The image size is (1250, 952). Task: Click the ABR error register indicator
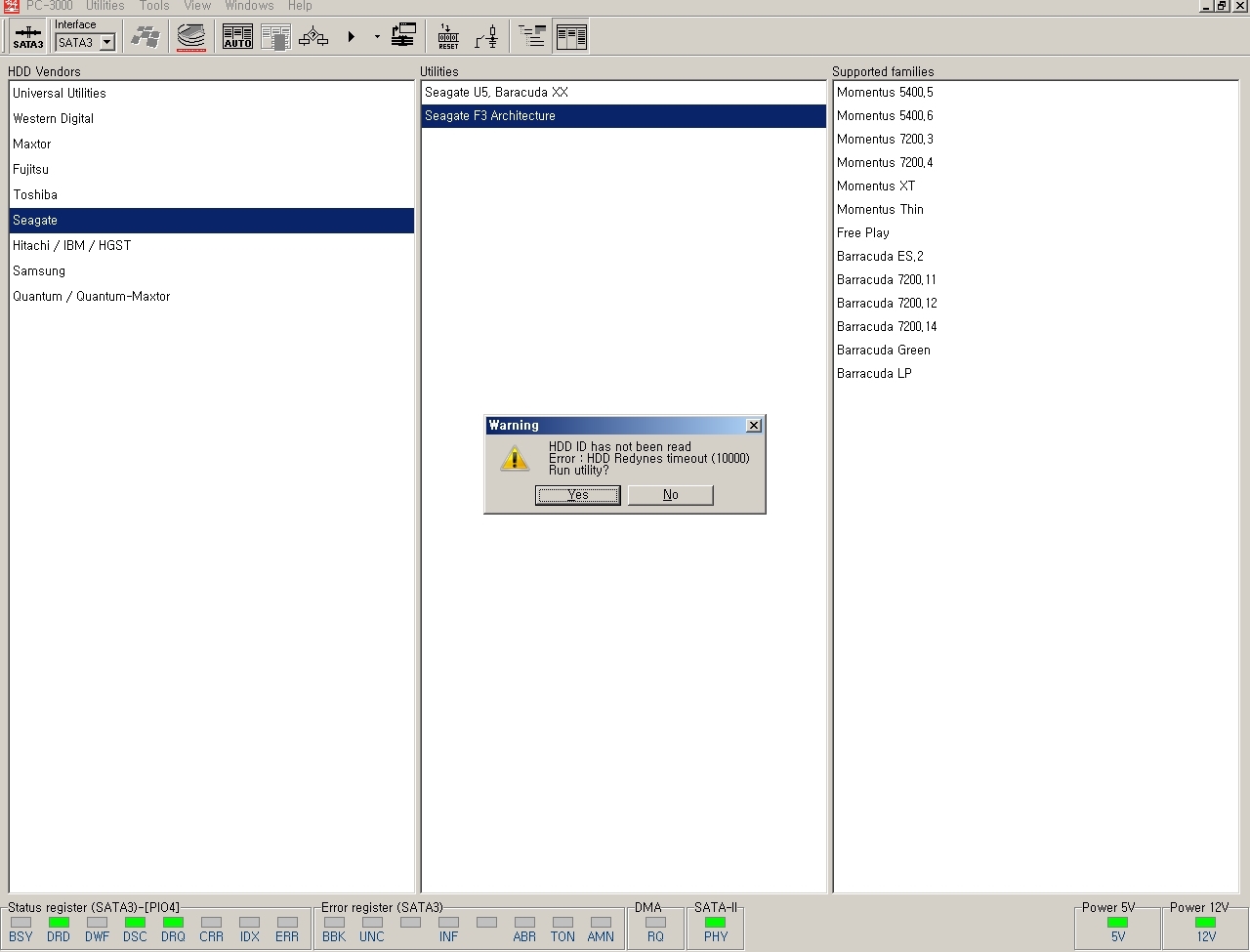tap(524, 923)
